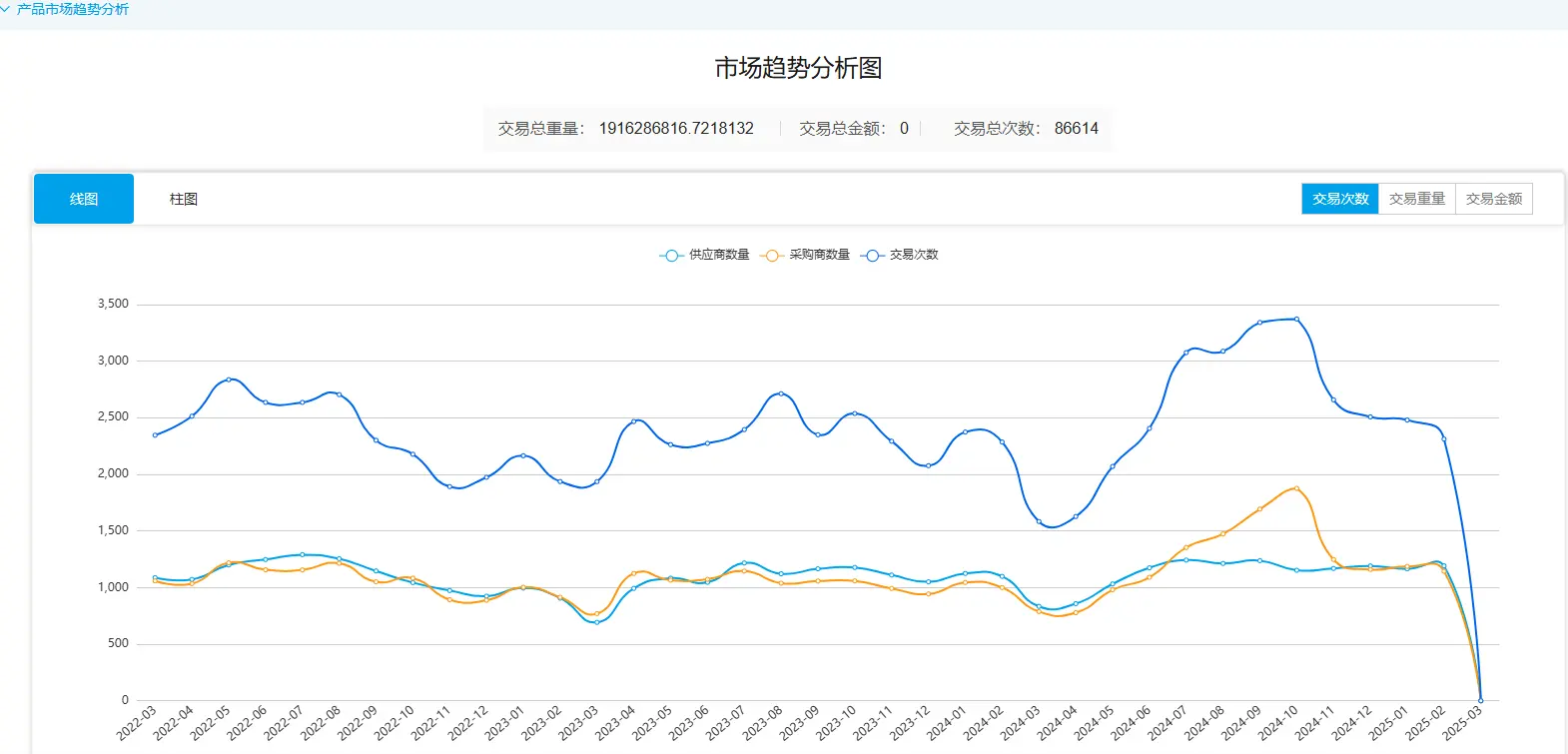Image resolution: width=1568 pixels, height=754 pixels.
Task: Click the 交易次数 first point at 2022-03
Action: (155, 435)
